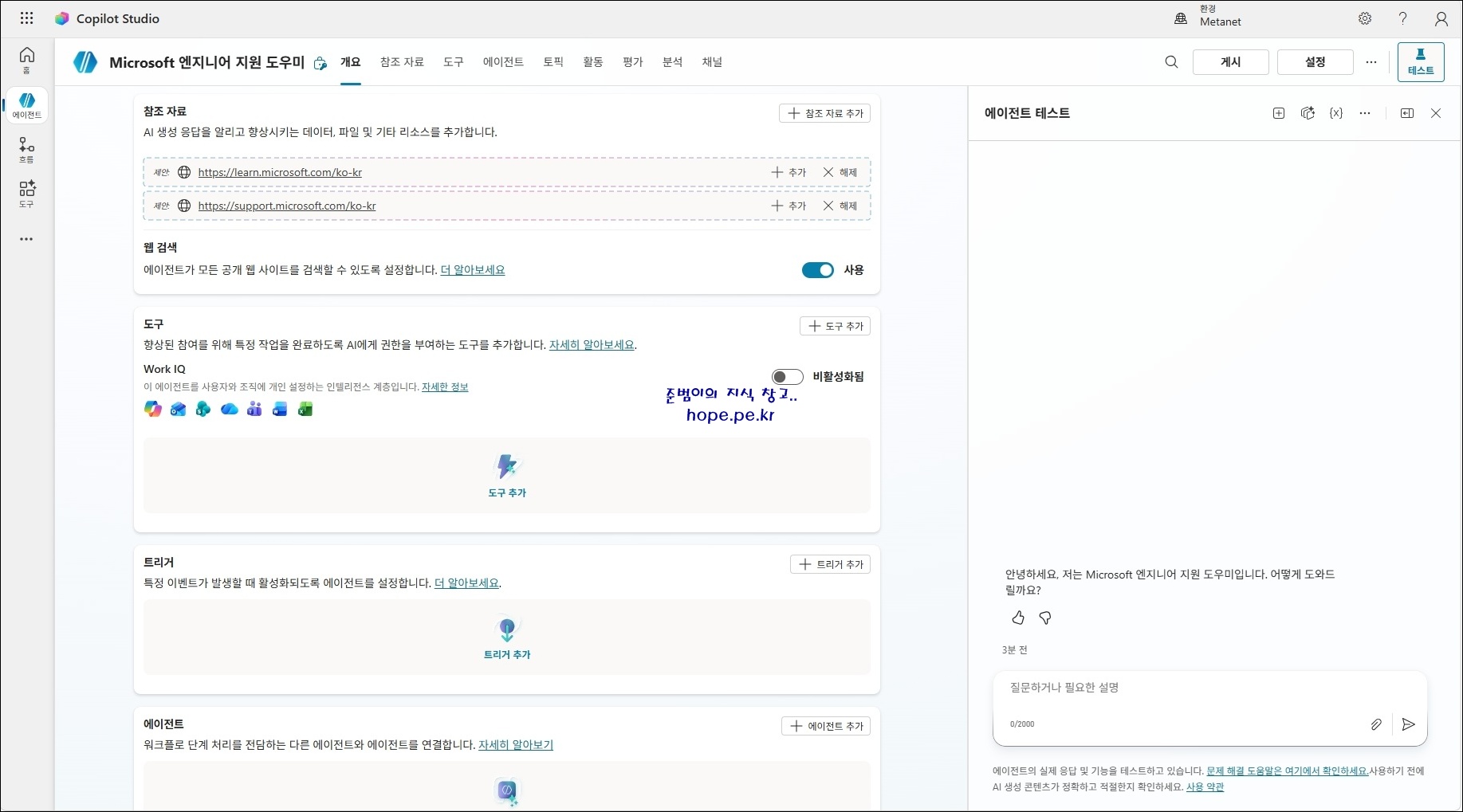Click the Metanet environment icon
Image resolution: width=1463 pixels, height=812 pixels.
pos(1181,18)
